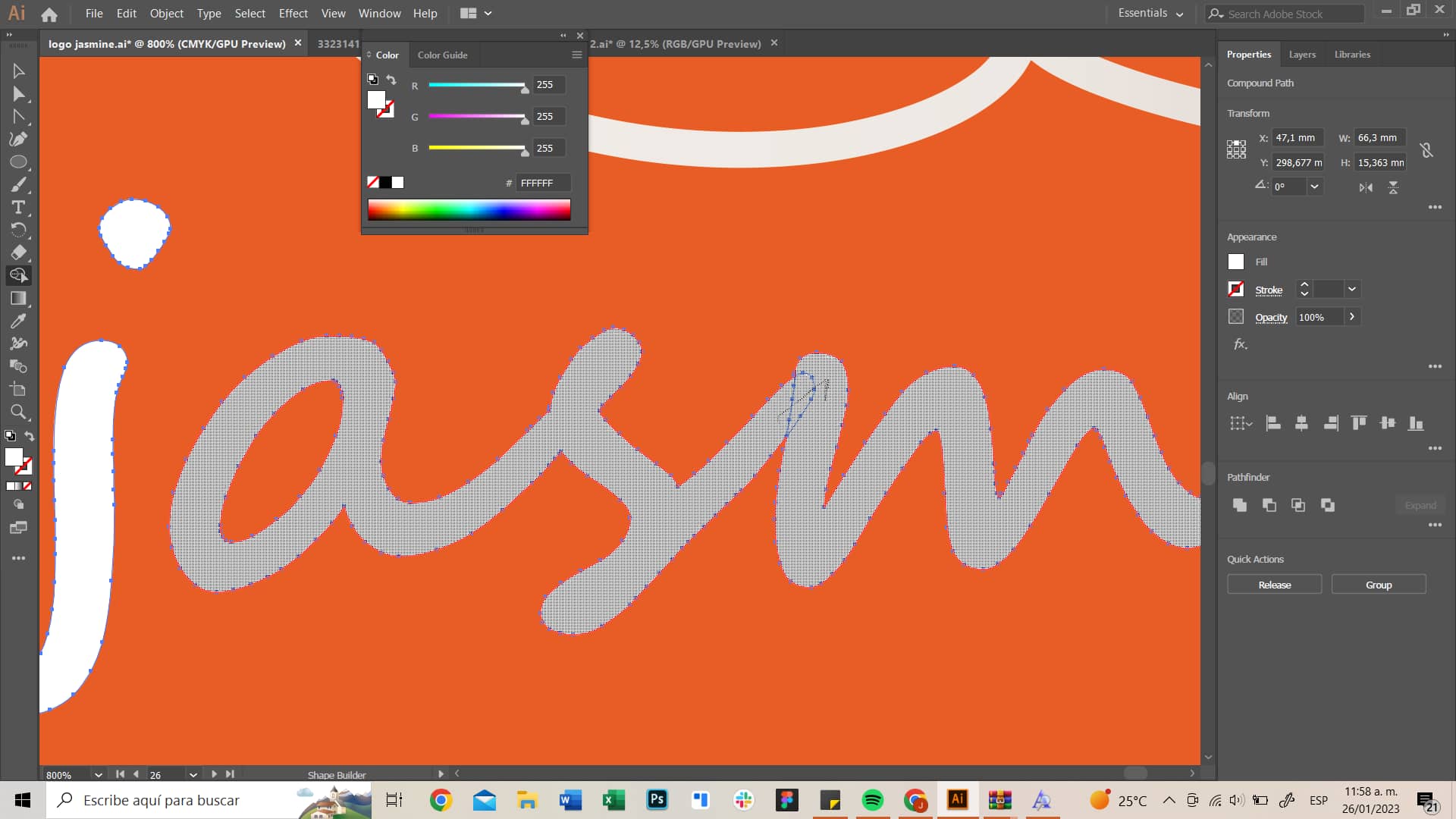Click the hex color field FFFFFF

542,183
